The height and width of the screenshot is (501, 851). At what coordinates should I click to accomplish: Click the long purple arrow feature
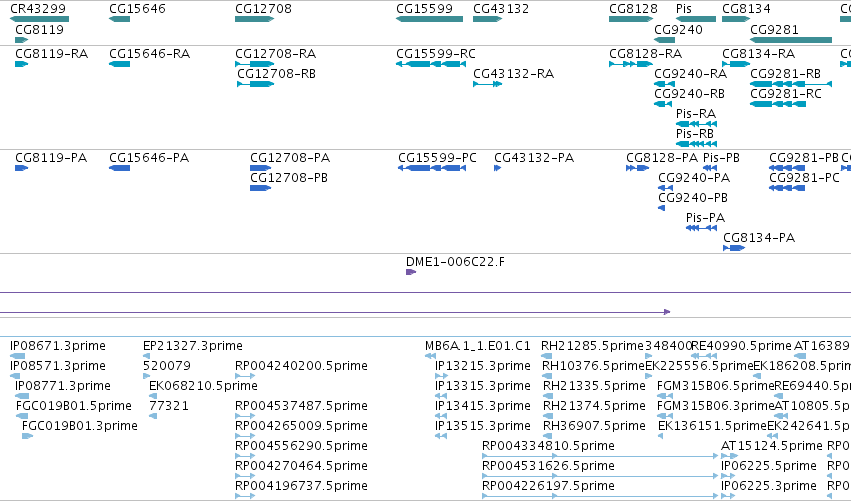point(335,312)
